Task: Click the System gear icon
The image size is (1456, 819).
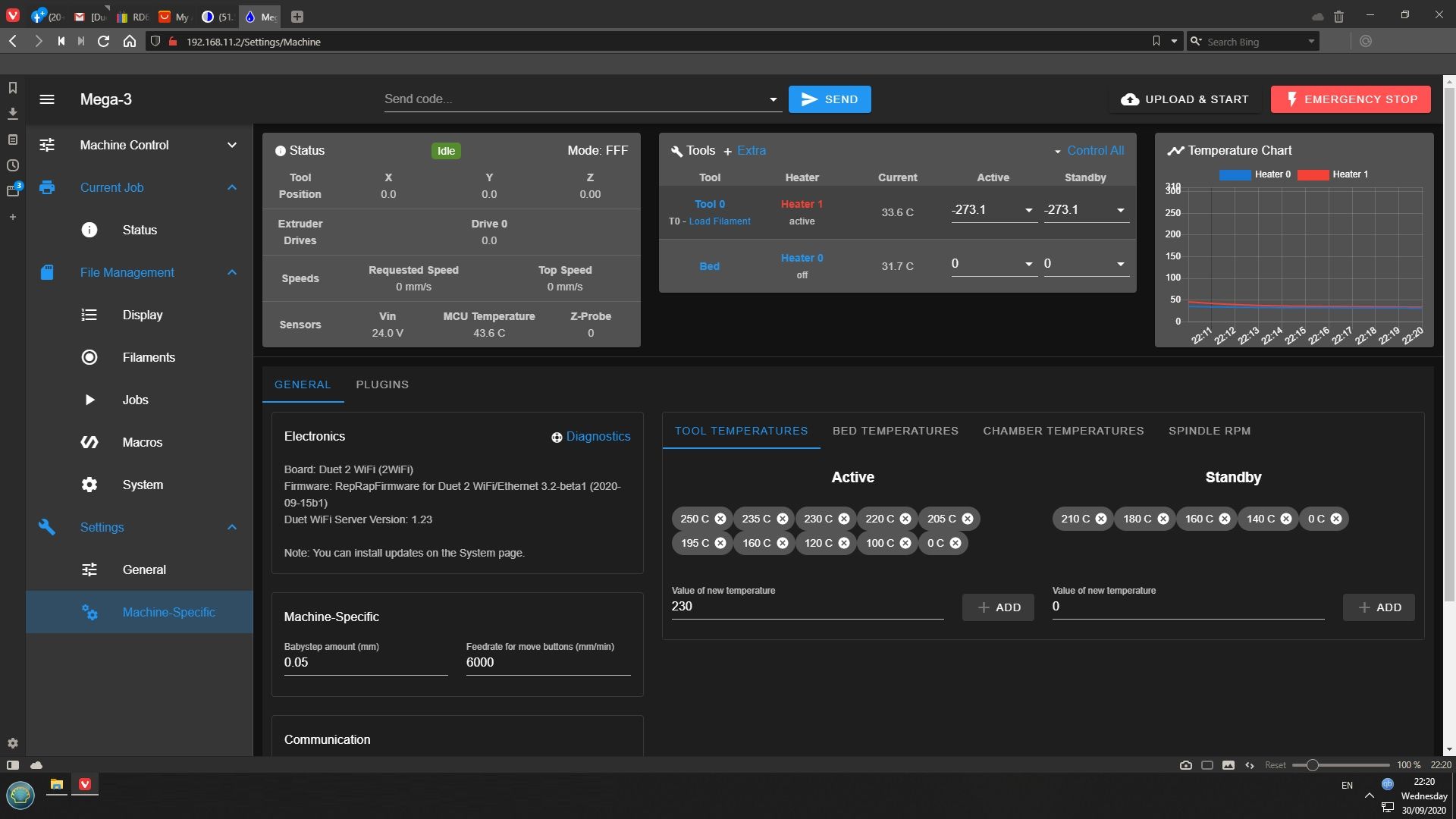Action: (89, 485)
